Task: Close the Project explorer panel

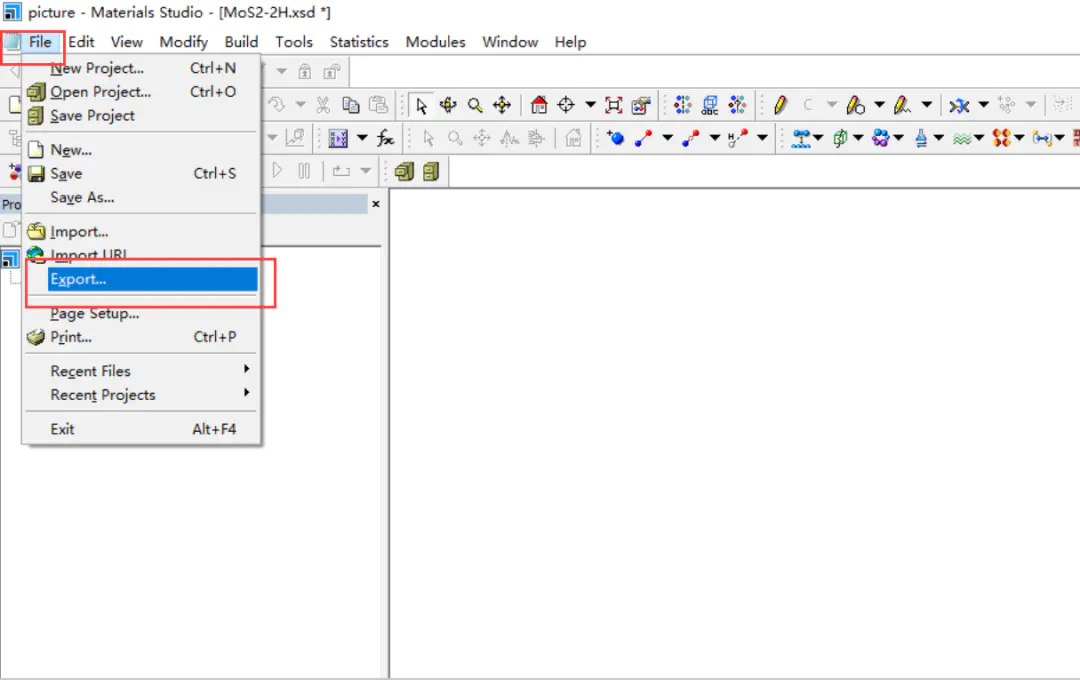Action: tap(376, 204)
